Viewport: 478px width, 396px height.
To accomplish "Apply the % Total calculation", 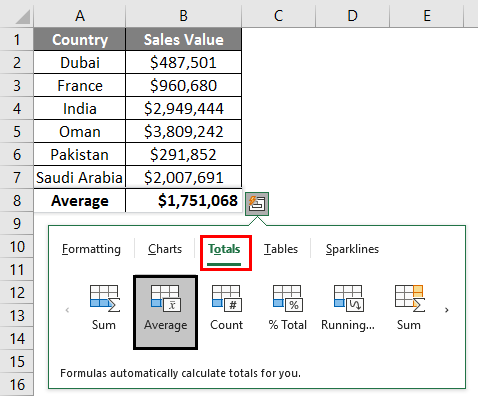I will (x=288, y=308).
